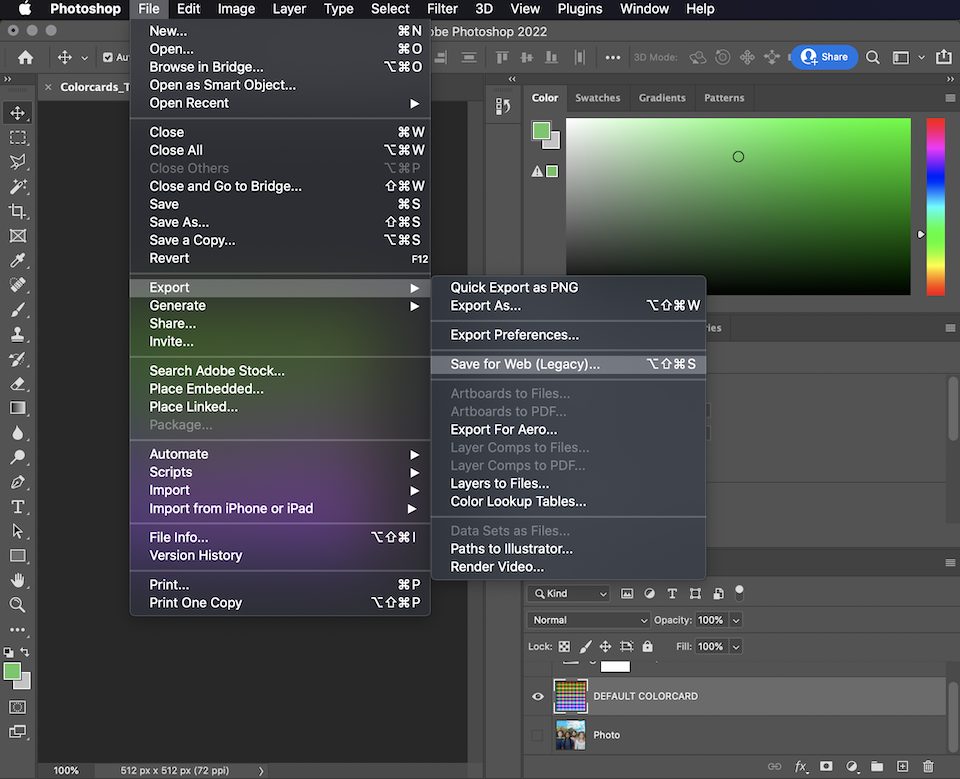Select the Polygonal Lasso tool

[17, 162]
